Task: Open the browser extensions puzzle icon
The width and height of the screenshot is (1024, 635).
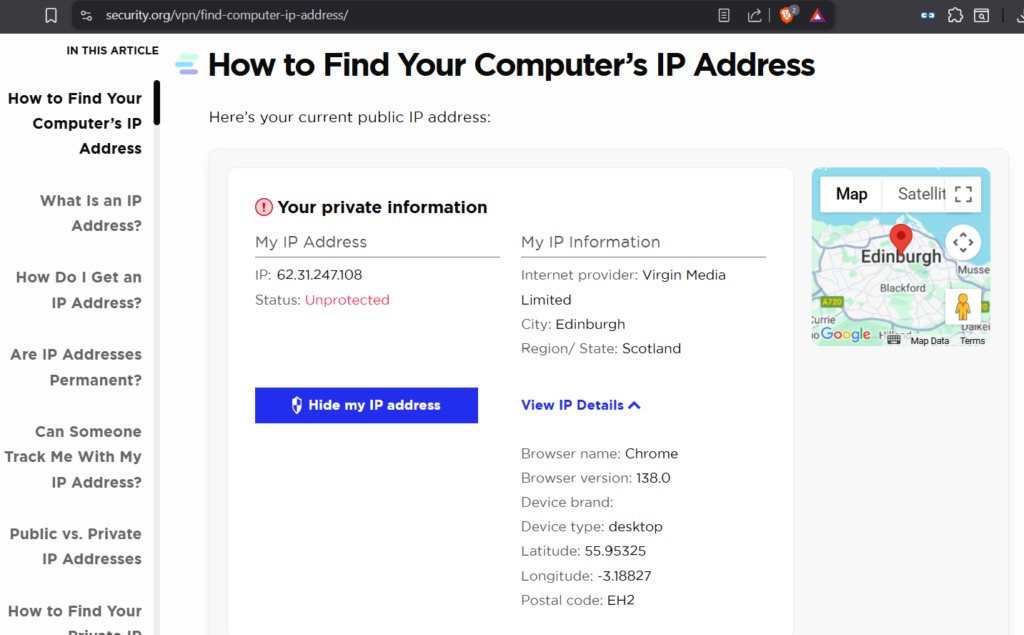Action: pos(955,16)
